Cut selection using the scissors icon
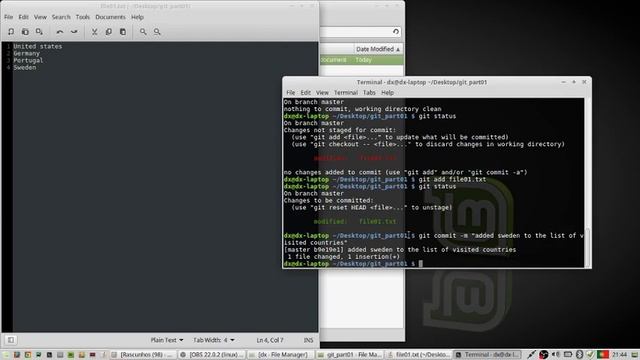Image resolution: width=640 pixels, height=360 pixels. [94, 31]
